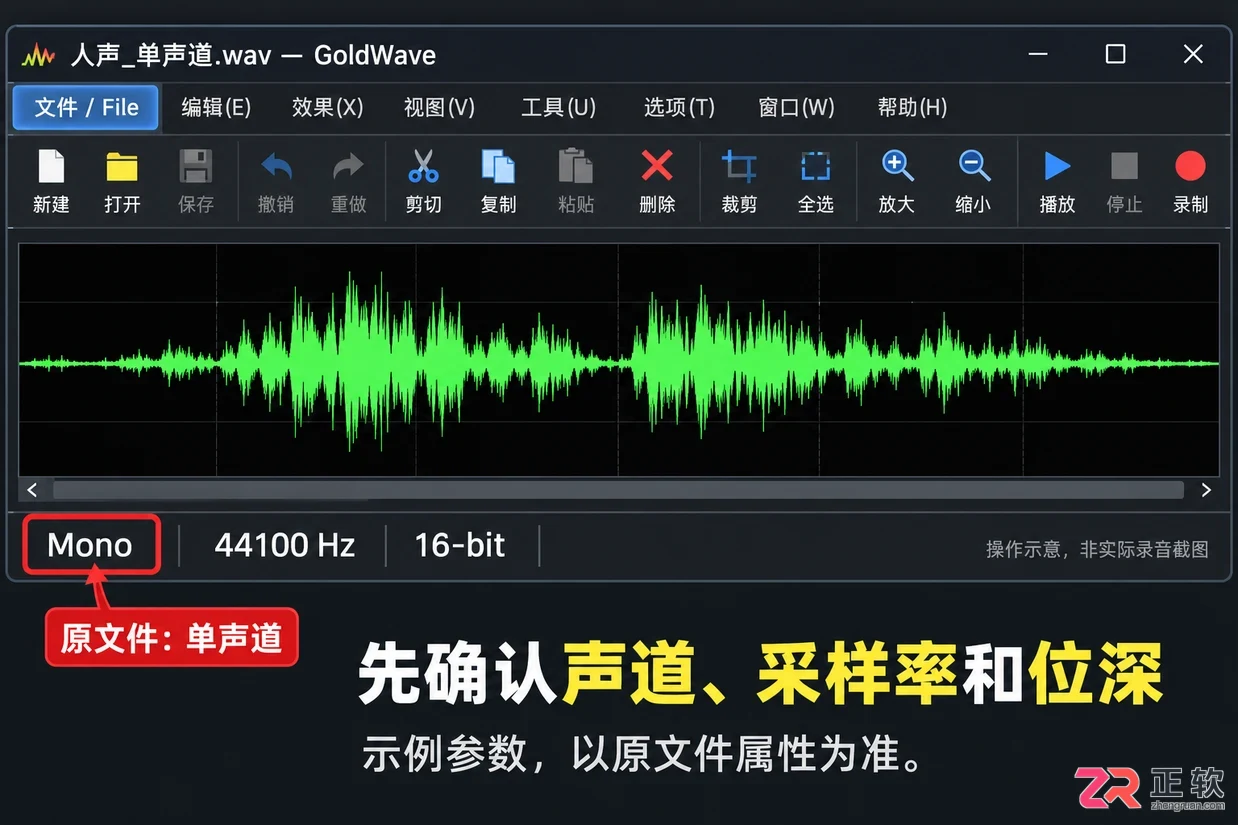Click inside the green waveform display

pyautogui.click(x=619, y=359)
